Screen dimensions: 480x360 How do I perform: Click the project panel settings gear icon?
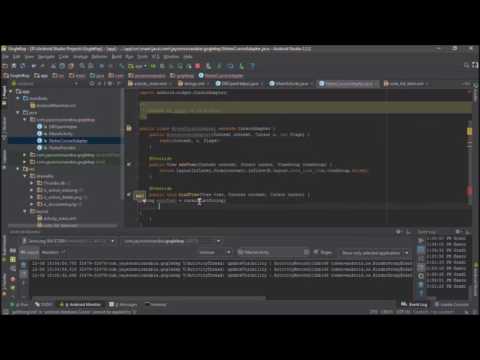pos(110,84)
